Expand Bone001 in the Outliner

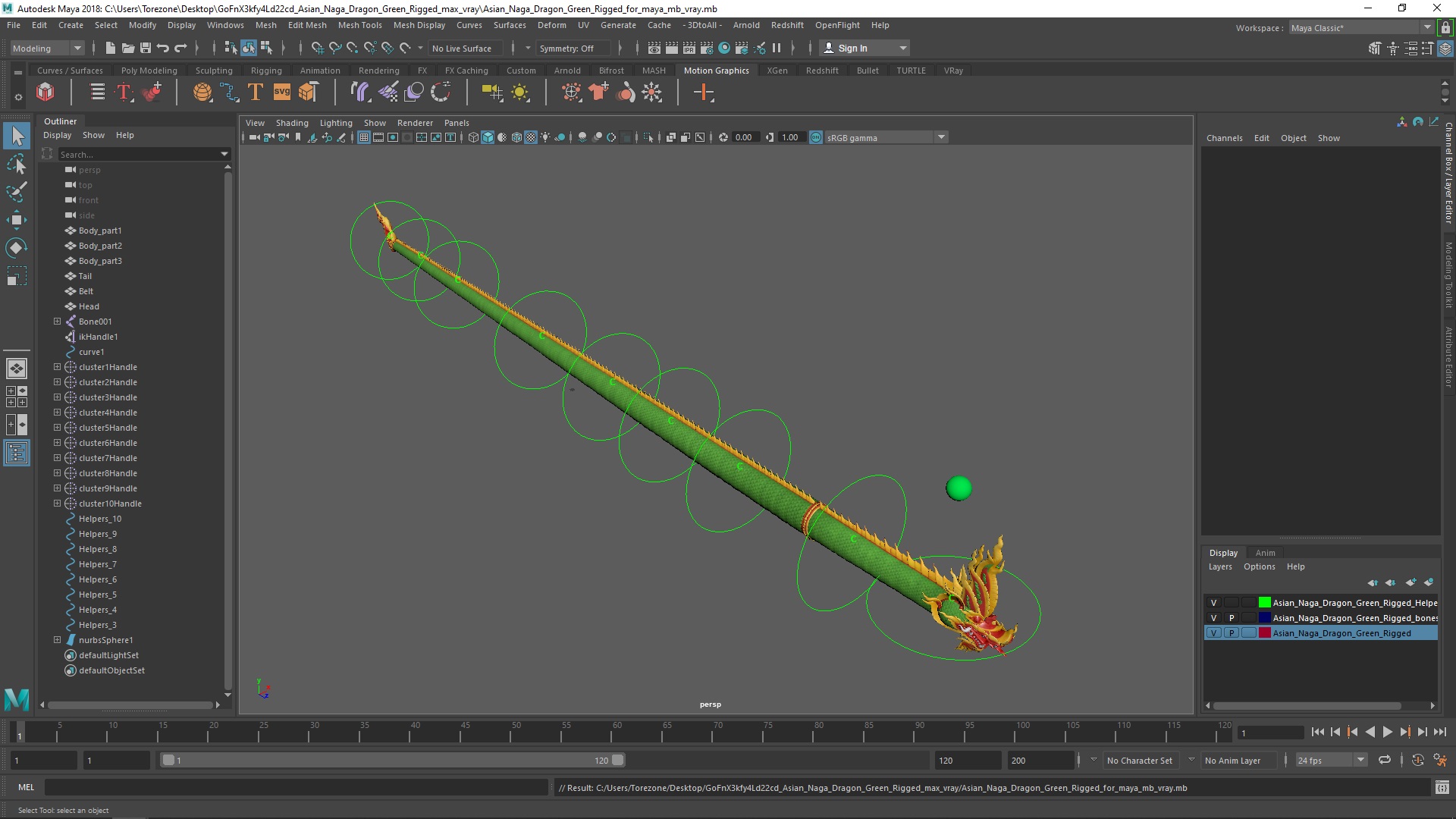(x=57, y=322)
